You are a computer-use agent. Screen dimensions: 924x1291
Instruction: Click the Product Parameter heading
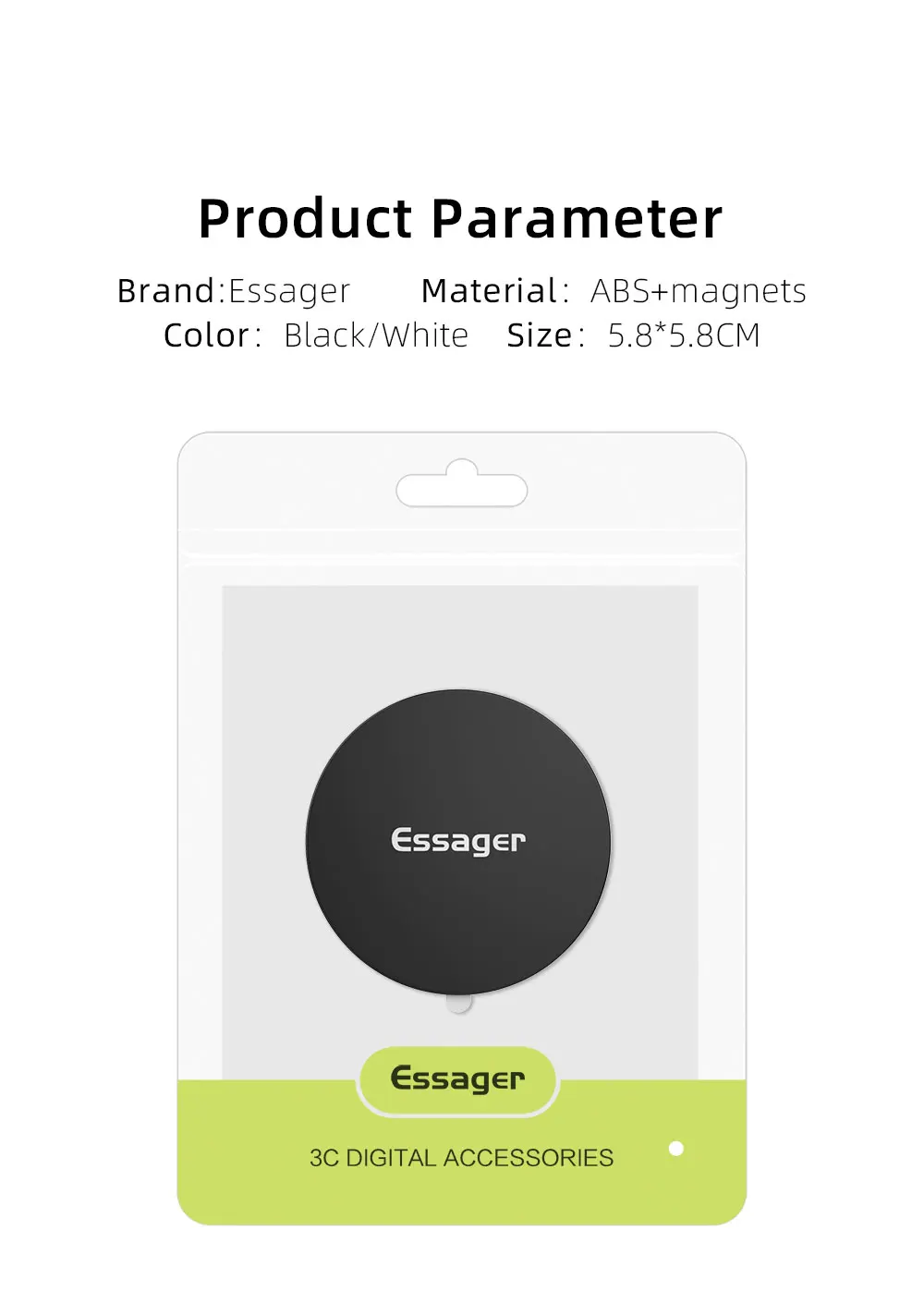(x=460, y=219)
